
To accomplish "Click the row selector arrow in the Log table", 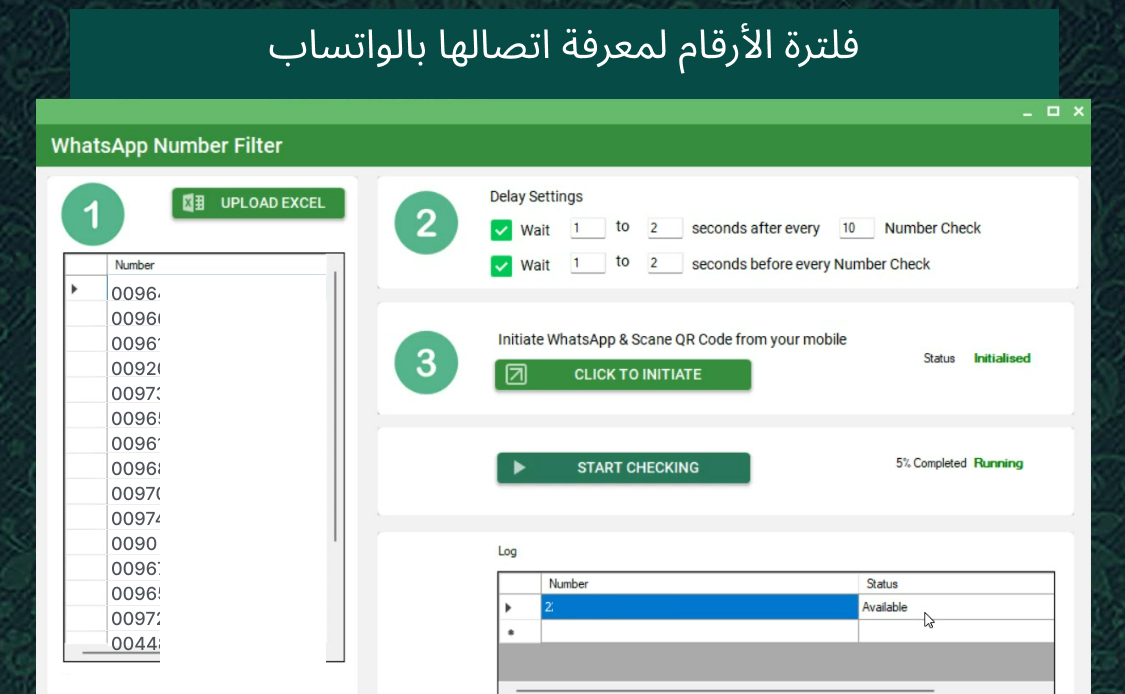I will [508, 608].
